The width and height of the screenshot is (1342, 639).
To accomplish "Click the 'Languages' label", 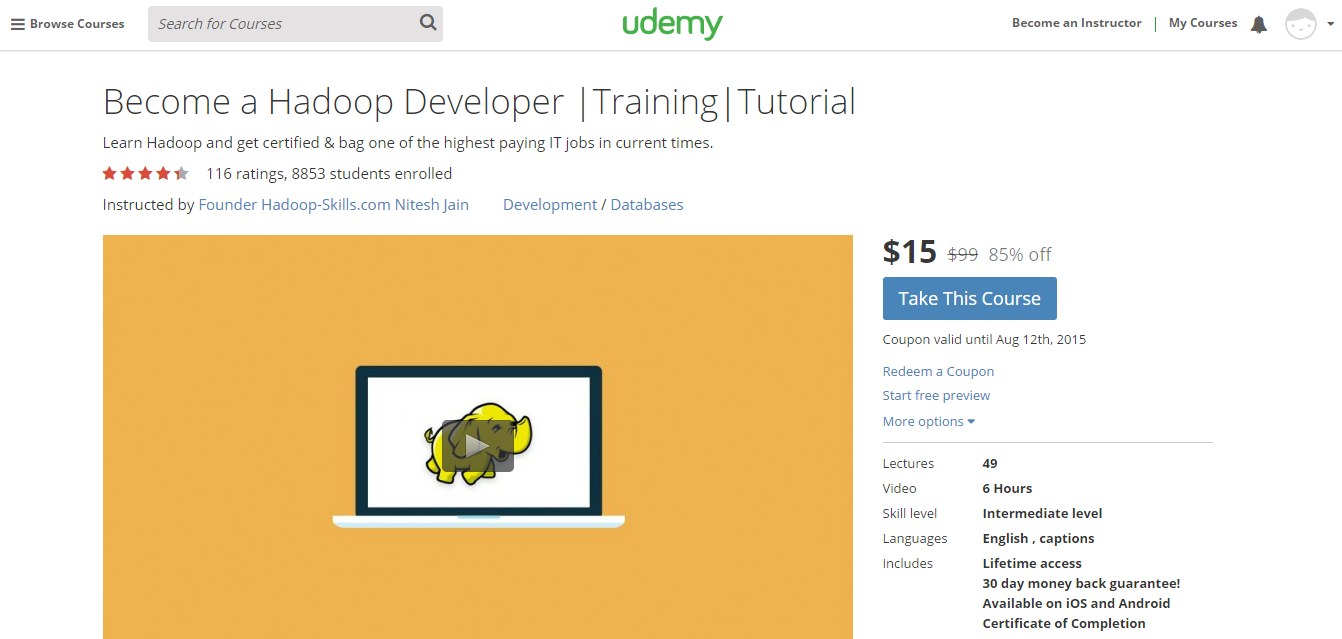I will [x=915, y=538].
